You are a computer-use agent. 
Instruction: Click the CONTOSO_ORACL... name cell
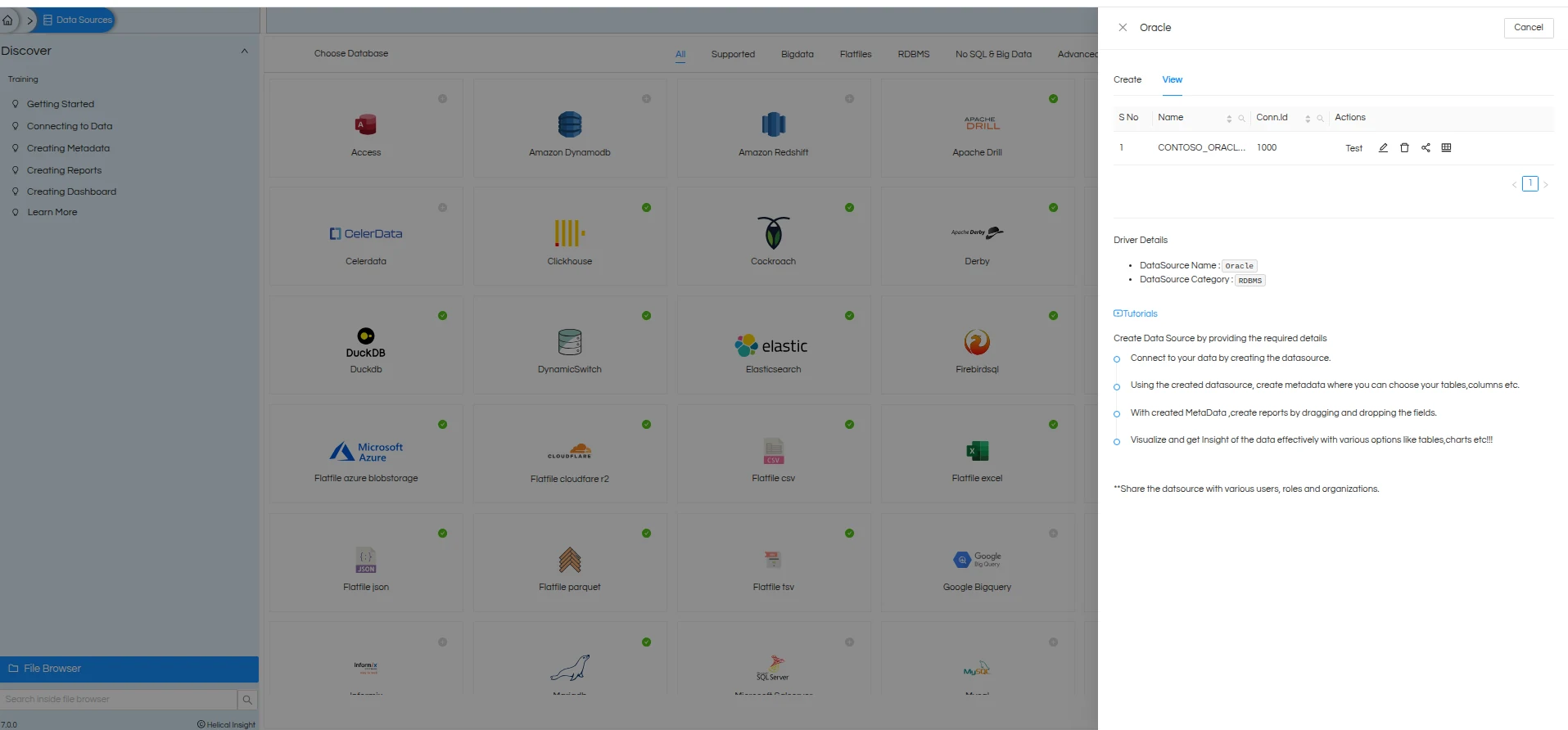pyautogui.click(x=1201, y=147)
